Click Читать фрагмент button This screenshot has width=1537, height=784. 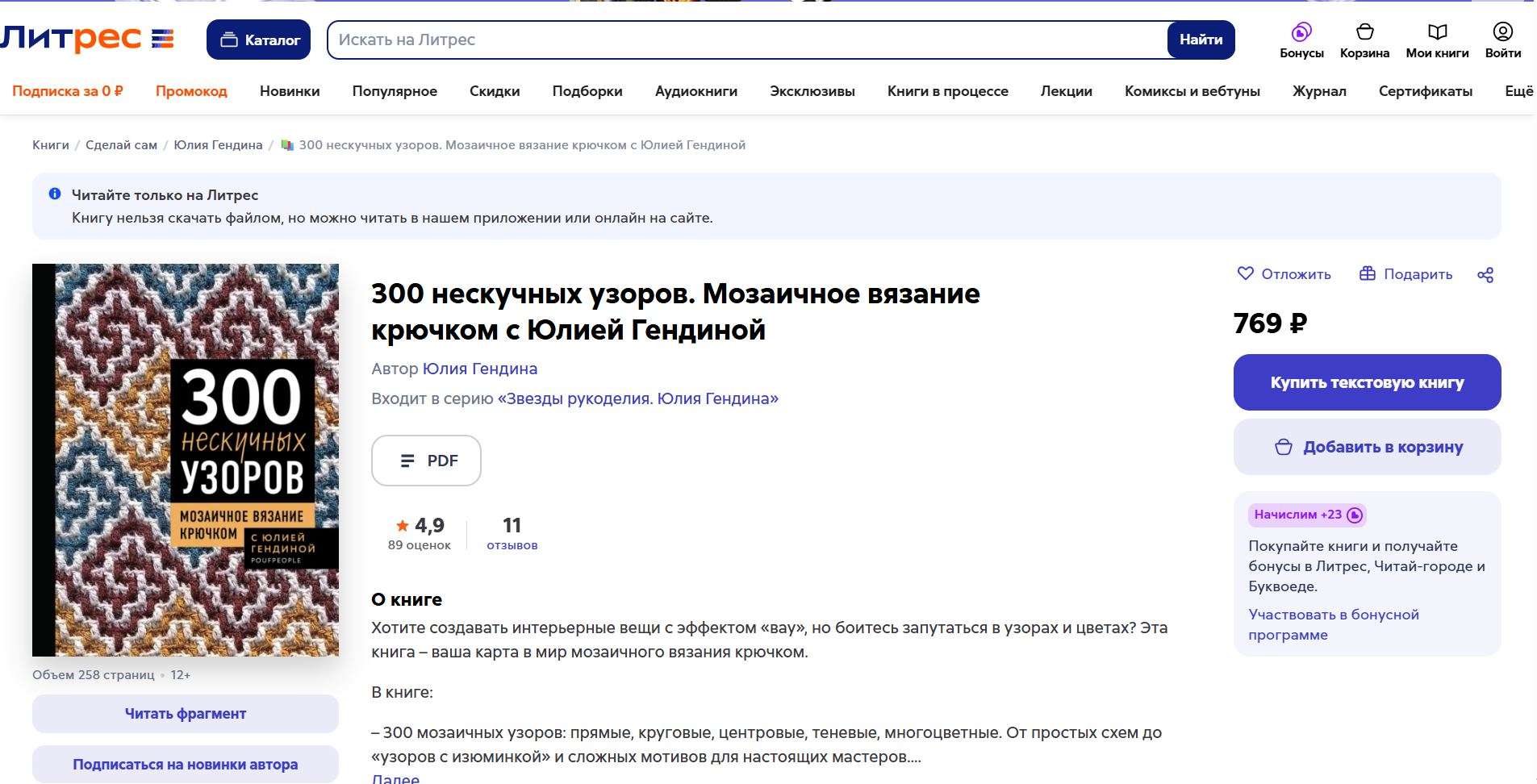pyautogui.click(x=186, y=714)
